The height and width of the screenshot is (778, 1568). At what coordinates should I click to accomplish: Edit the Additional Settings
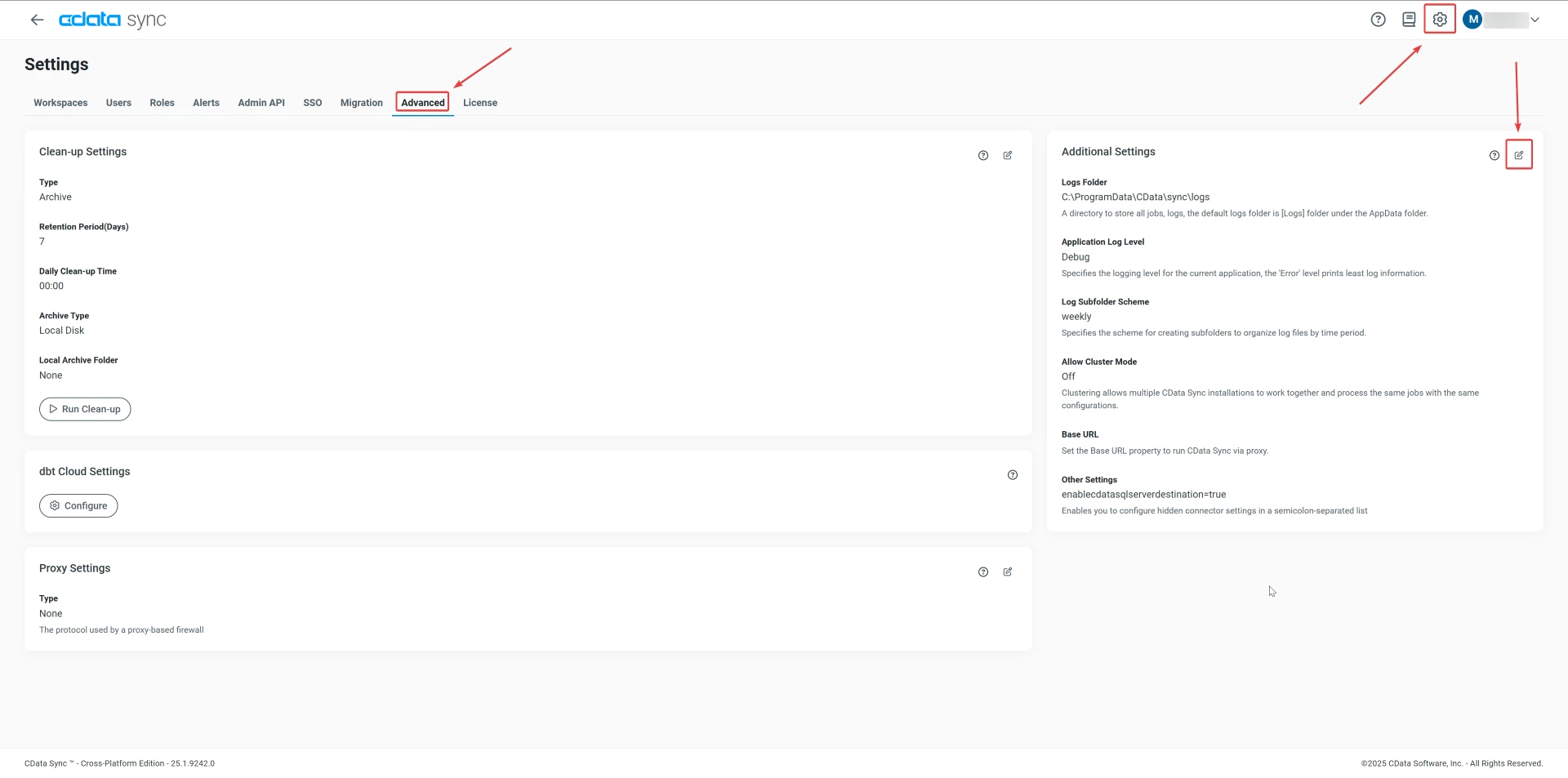(x=1519, y=155)
